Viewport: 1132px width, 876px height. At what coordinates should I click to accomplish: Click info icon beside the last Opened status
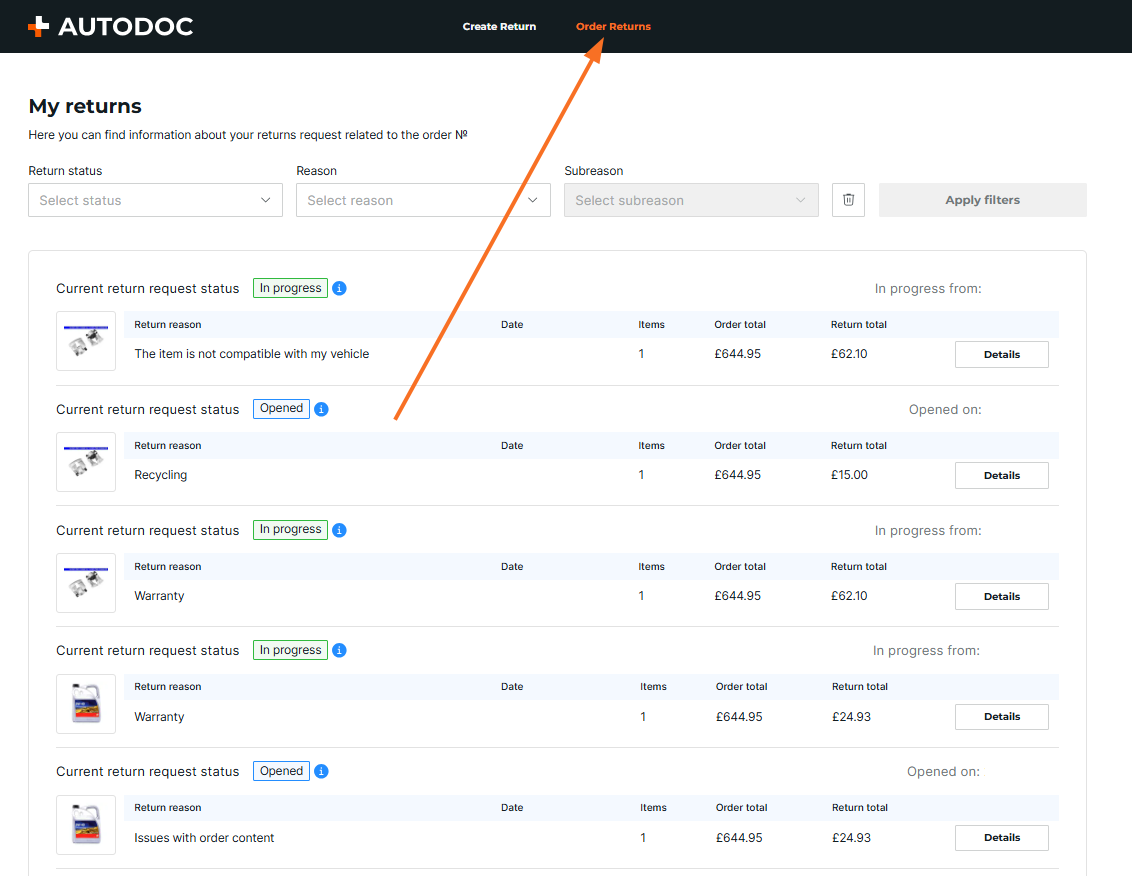point(321,772)
